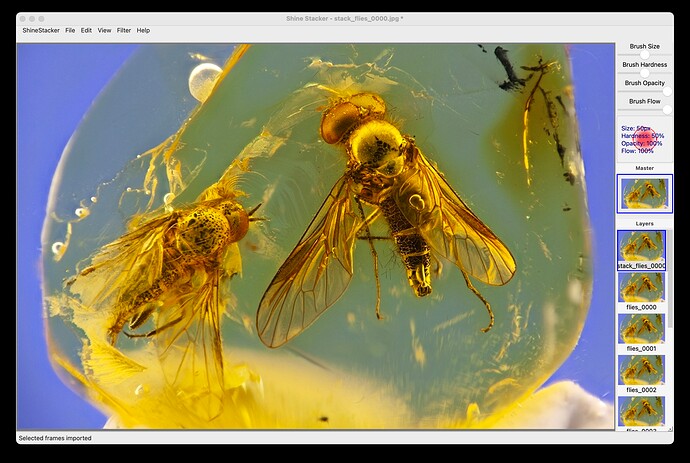Open the File menu

tap(70, 31)
